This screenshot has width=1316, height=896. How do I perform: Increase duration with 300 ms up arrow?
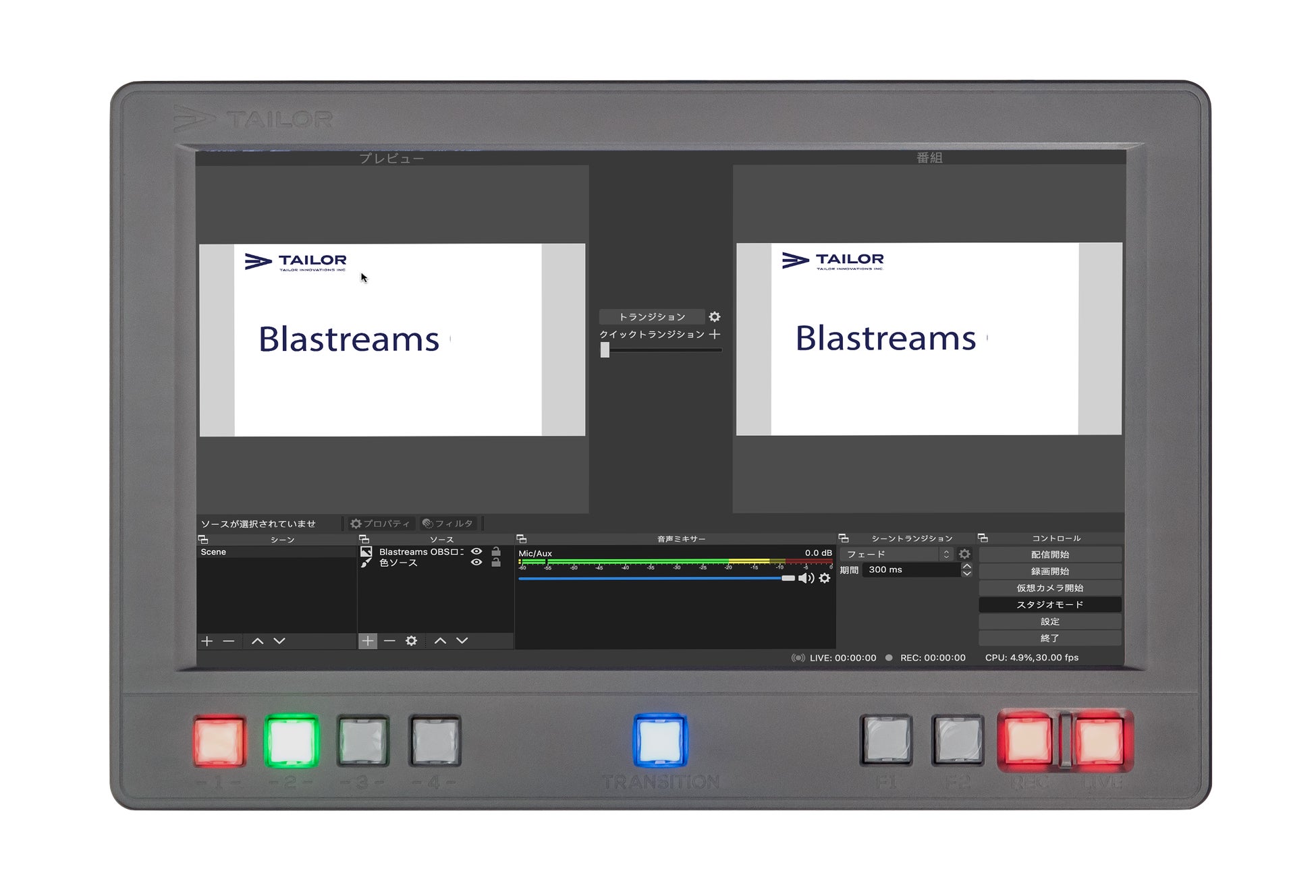966,566
